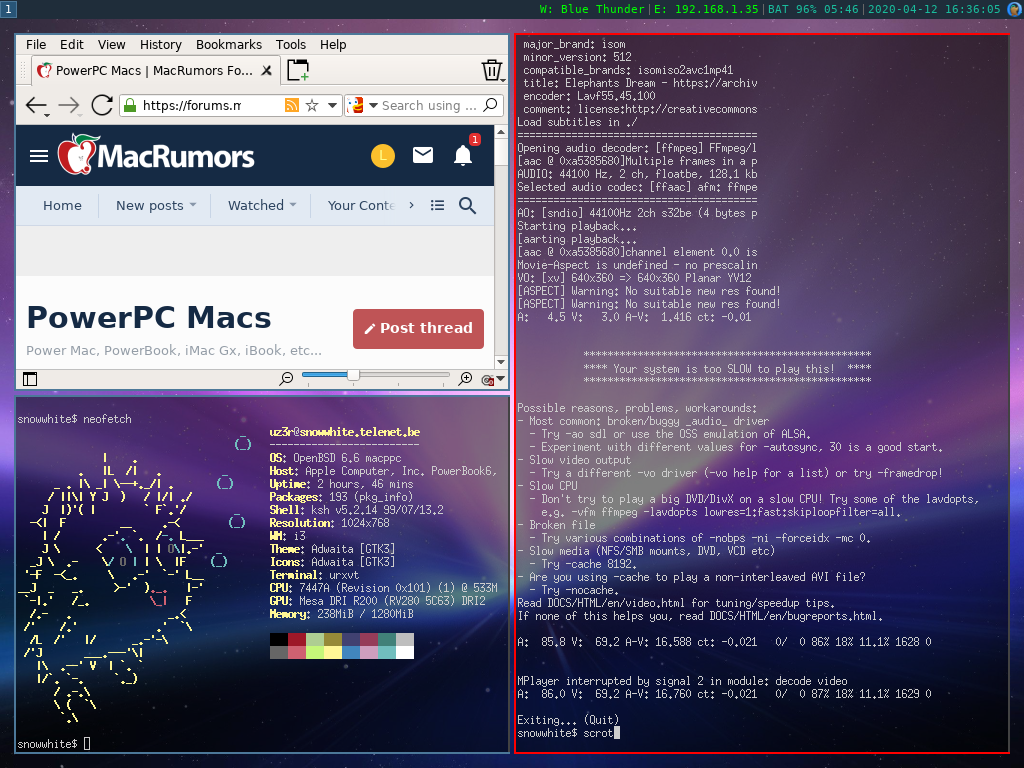This screenshot has height=768, width=1024.
Task: Click the browser scrollbar down arrow
Action: coord(501,362)
